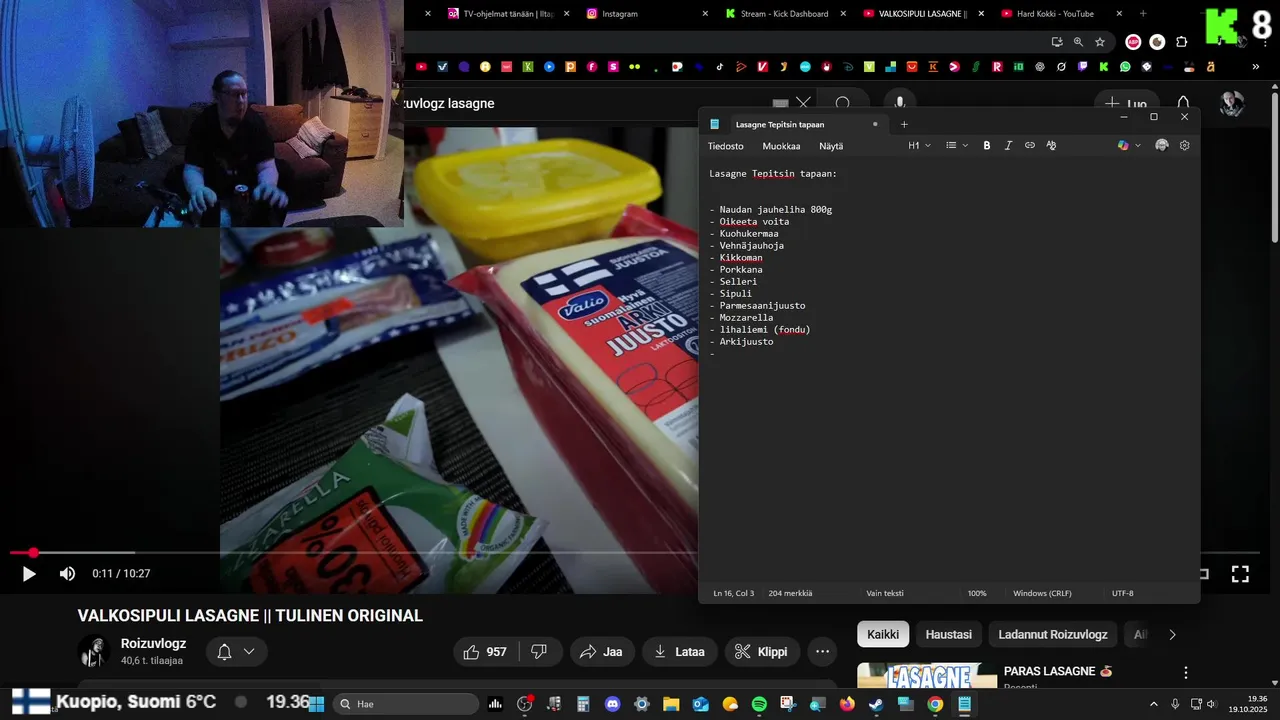Clear formatting with Notepad's toolbar icon
This screenshot has width=1280, height=720.
1051,146
